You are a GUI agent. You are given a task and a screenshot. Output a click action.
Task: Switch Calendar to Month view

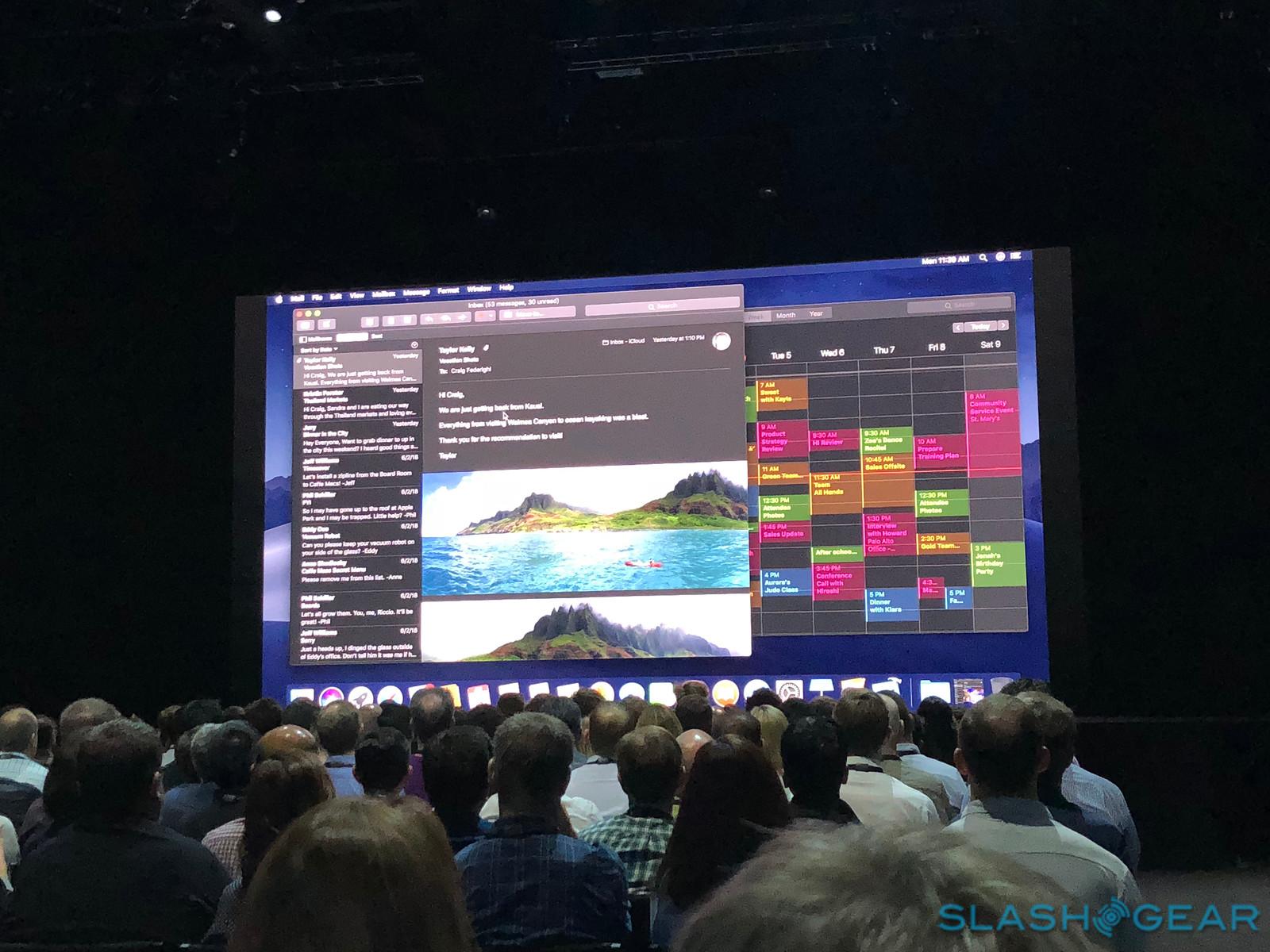785,316
